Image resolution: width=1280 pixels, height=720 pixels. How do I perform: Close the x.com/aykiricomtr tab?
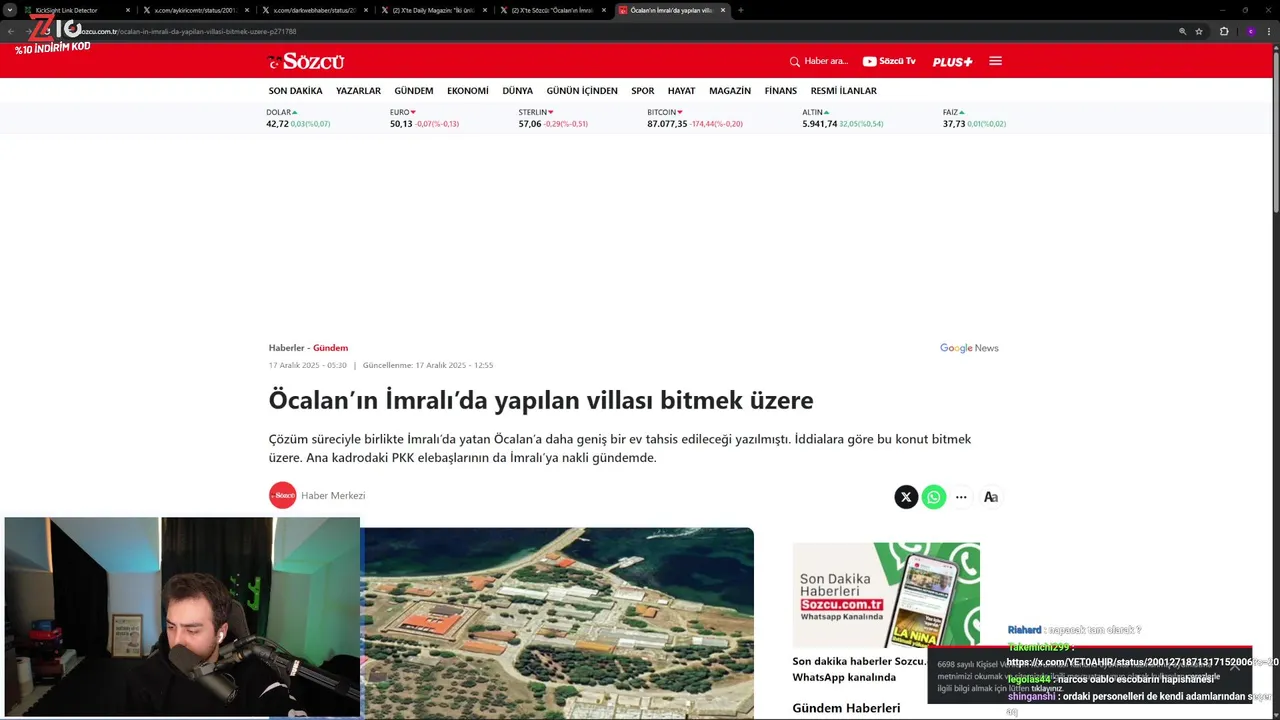247,10
